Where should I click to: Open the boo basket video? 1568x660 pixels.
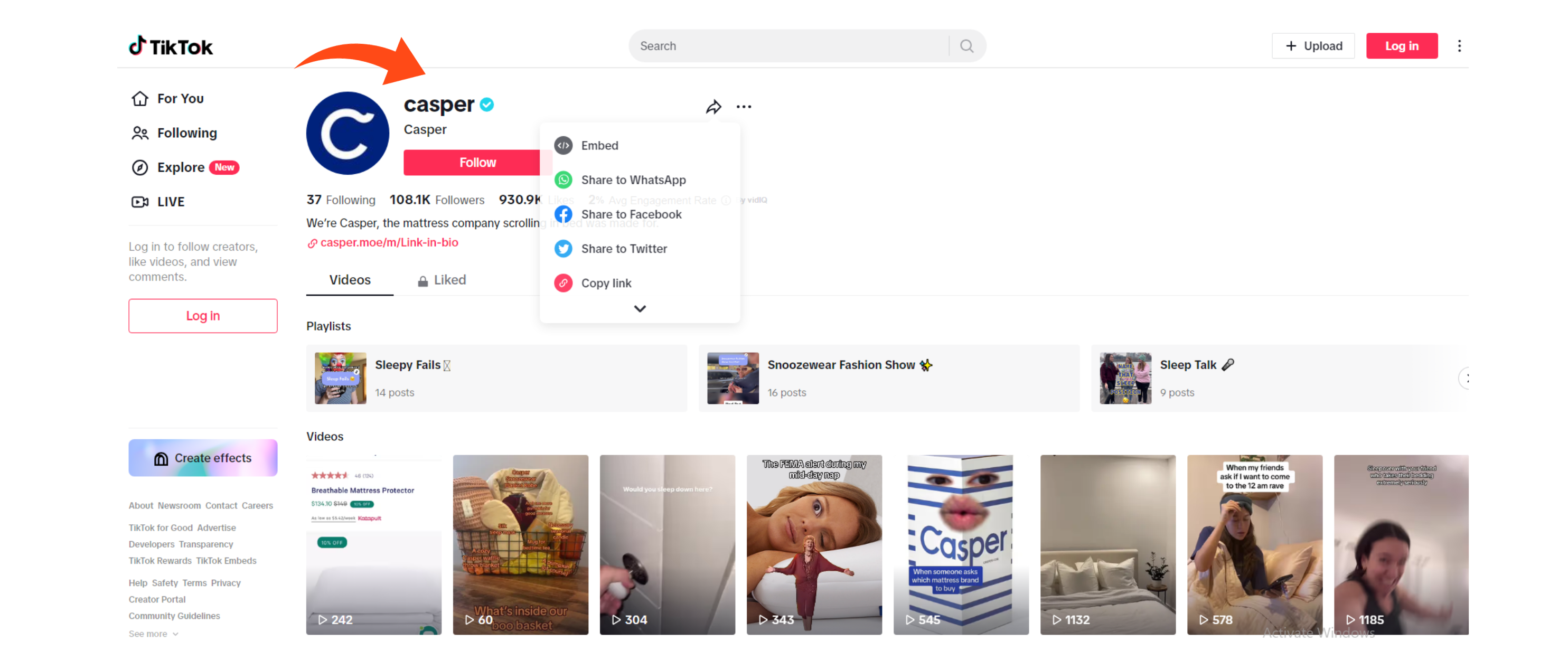520,545
